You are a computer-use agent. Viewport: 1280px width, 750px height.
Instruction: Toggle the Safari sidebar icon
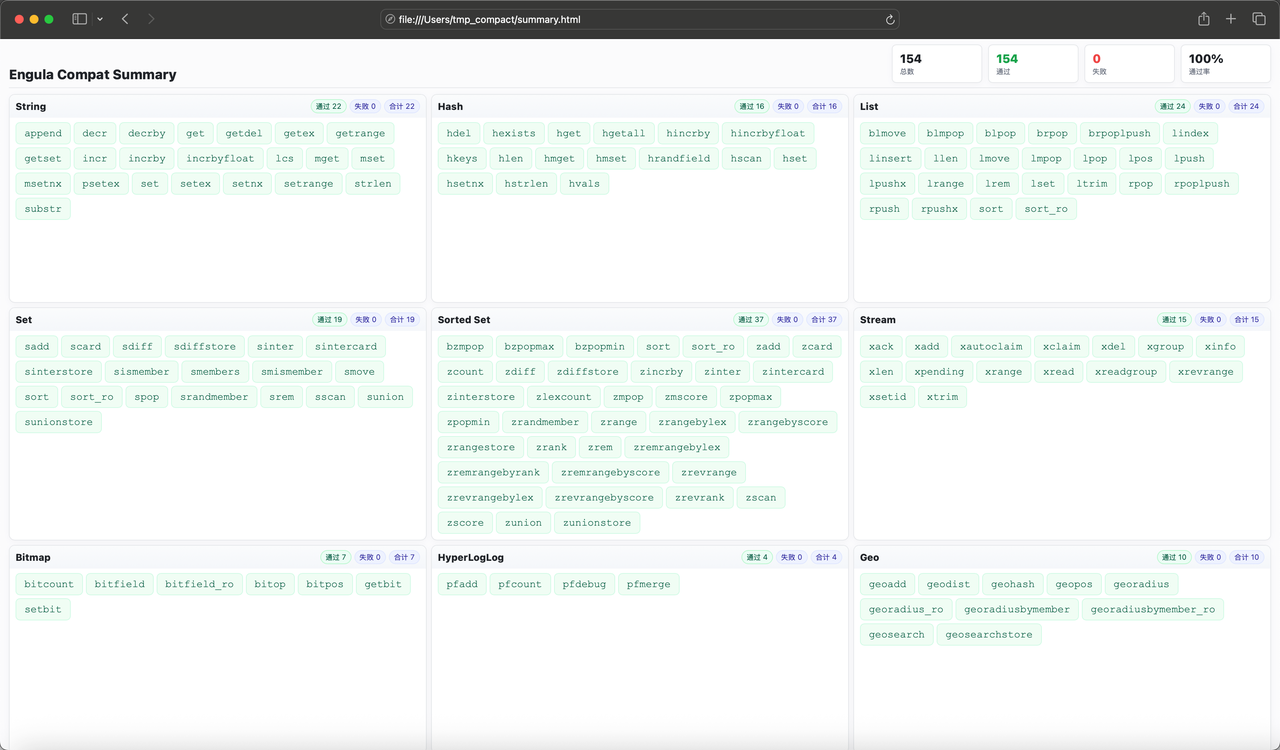[79, 19]
